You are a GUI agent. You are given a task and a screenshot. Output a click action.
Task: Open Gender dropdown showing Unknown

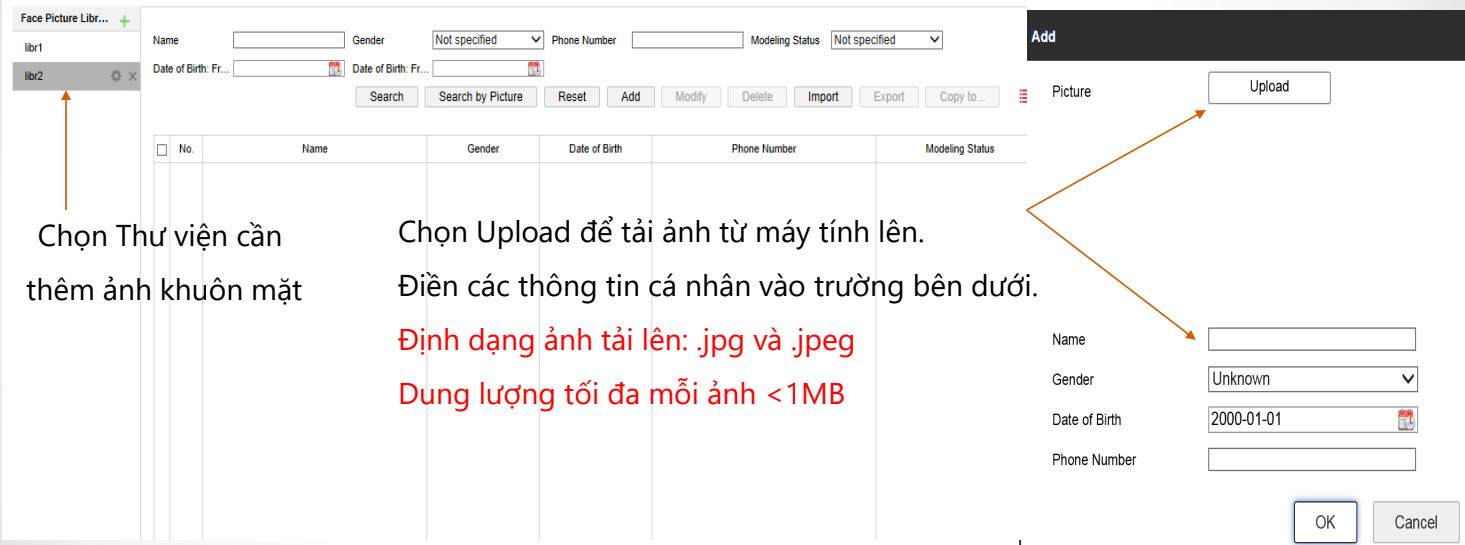(x=1312, y=379)
